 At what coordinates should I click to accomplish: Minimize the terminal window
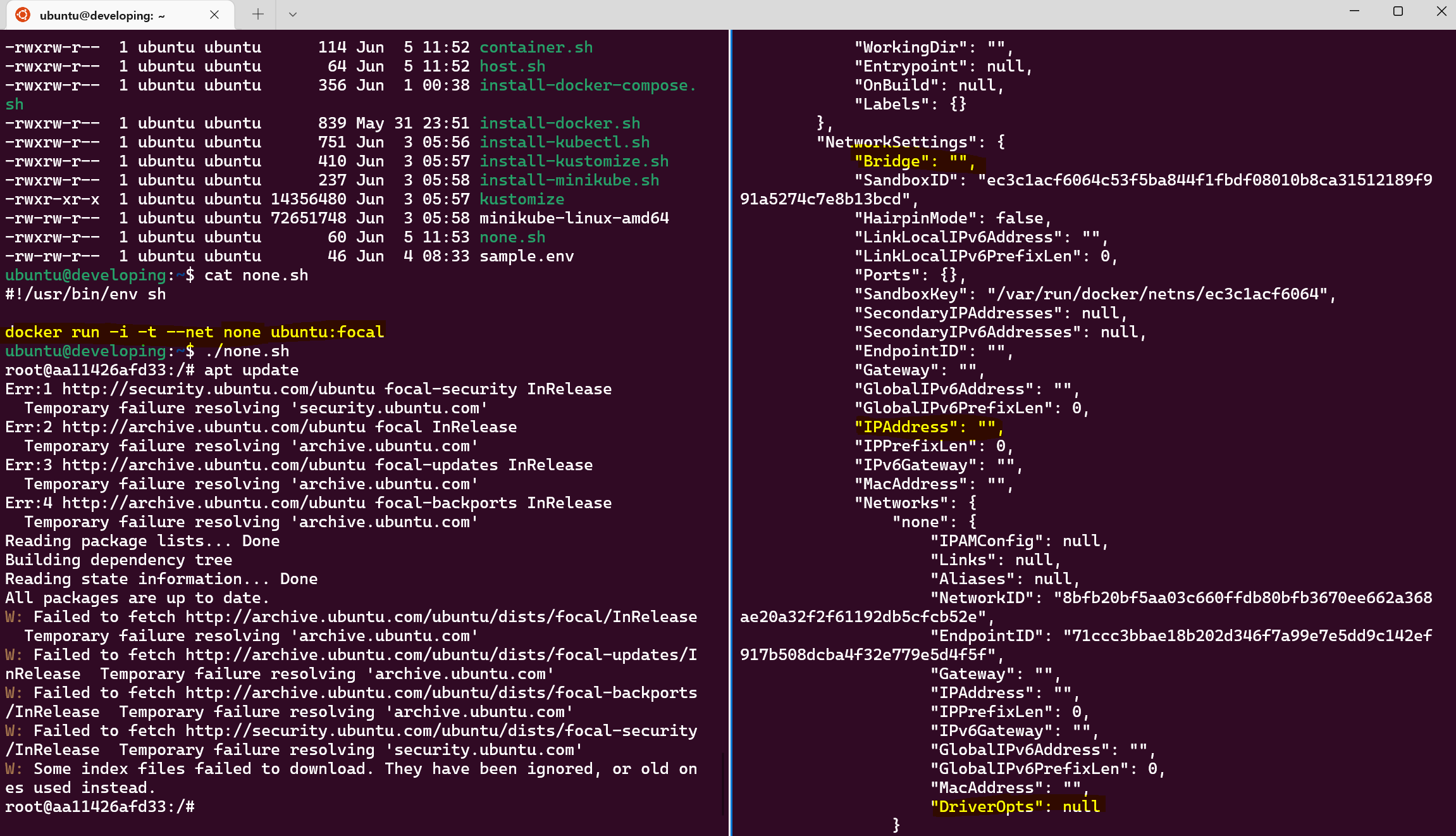point(1354,11)
